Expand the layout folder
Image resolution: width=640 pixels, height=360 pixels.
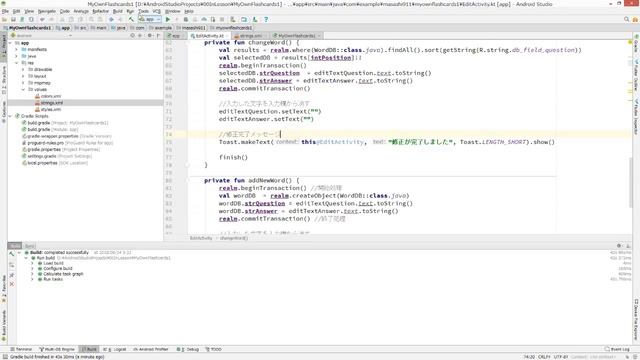[x=23, y=76]
